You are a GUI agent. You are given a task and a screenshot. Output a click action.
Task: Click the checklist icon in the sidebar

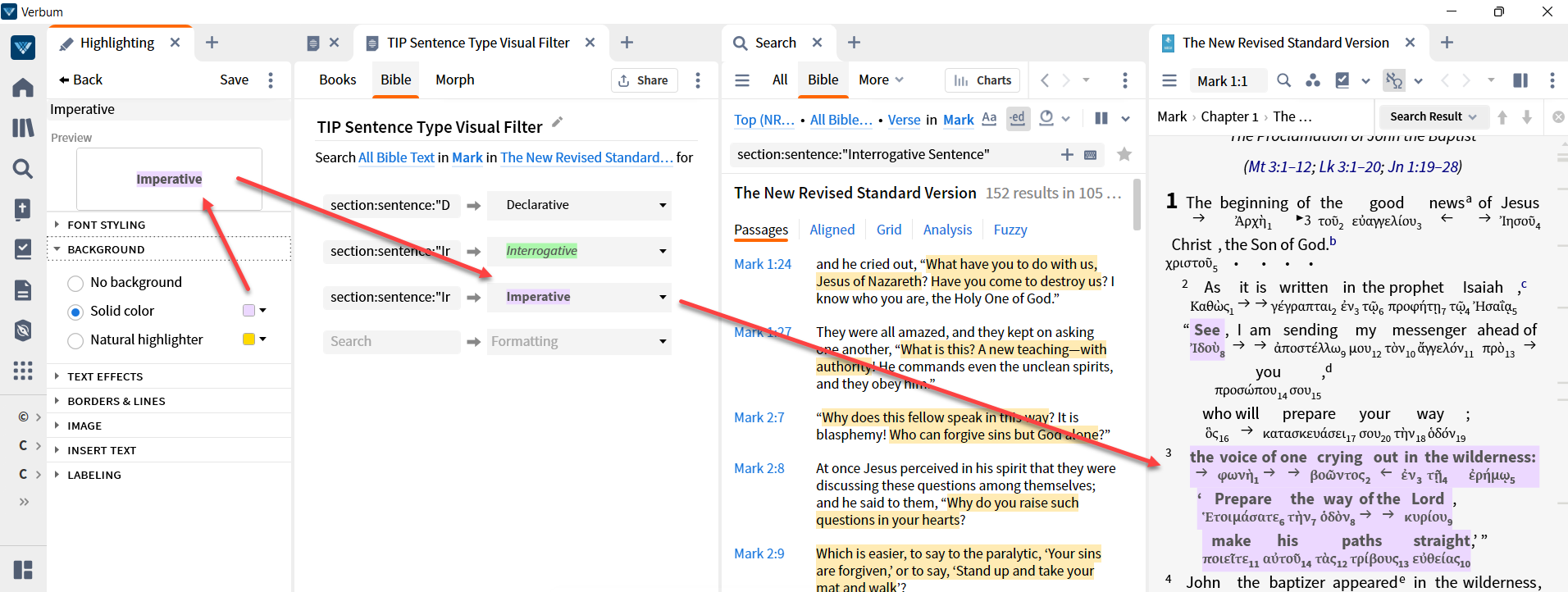[23, 248]
